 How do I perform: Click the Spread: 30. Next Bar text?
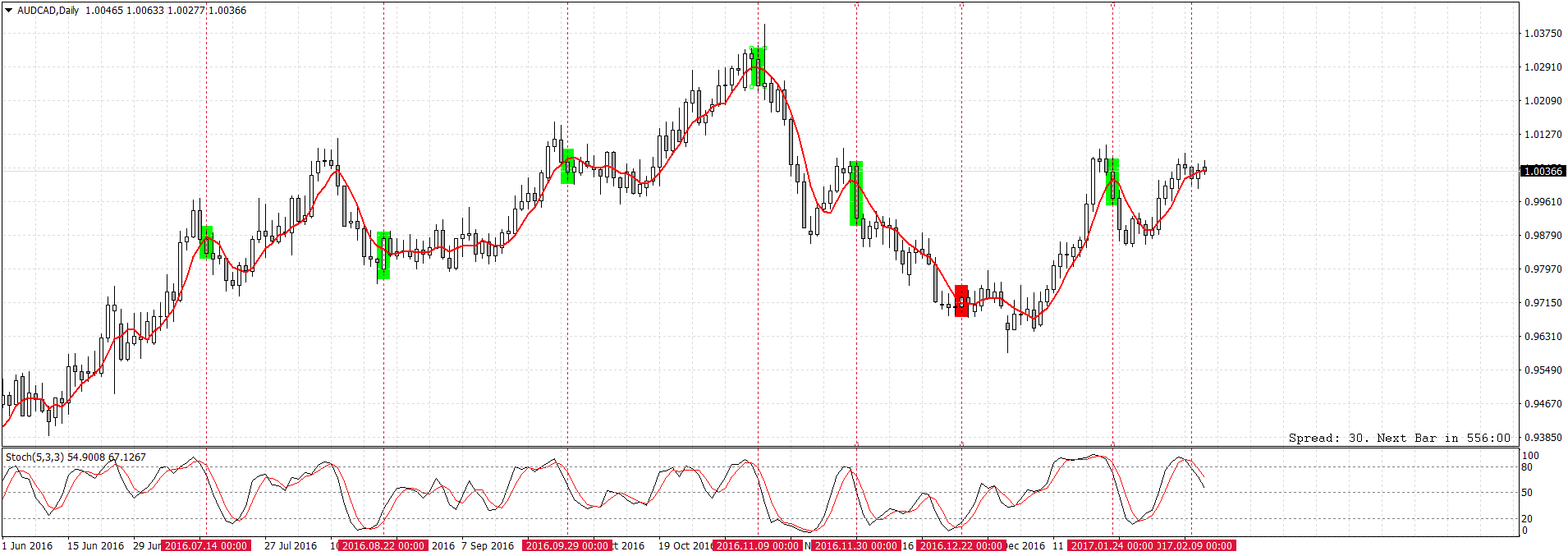click(1399, 438)
